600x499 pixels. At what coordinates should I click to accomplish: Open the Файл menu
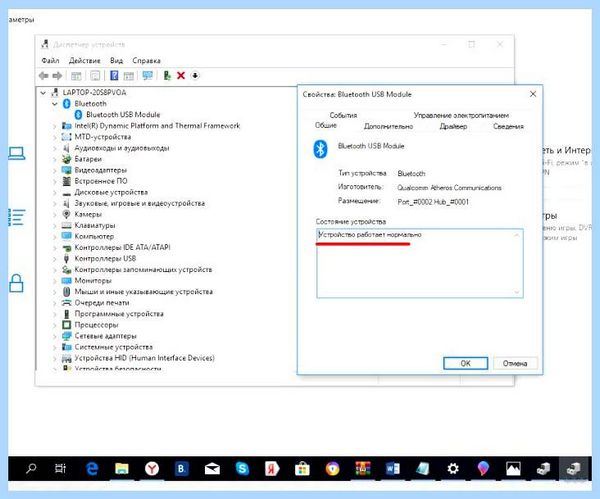pyautogui.click(x=51, y=60)
